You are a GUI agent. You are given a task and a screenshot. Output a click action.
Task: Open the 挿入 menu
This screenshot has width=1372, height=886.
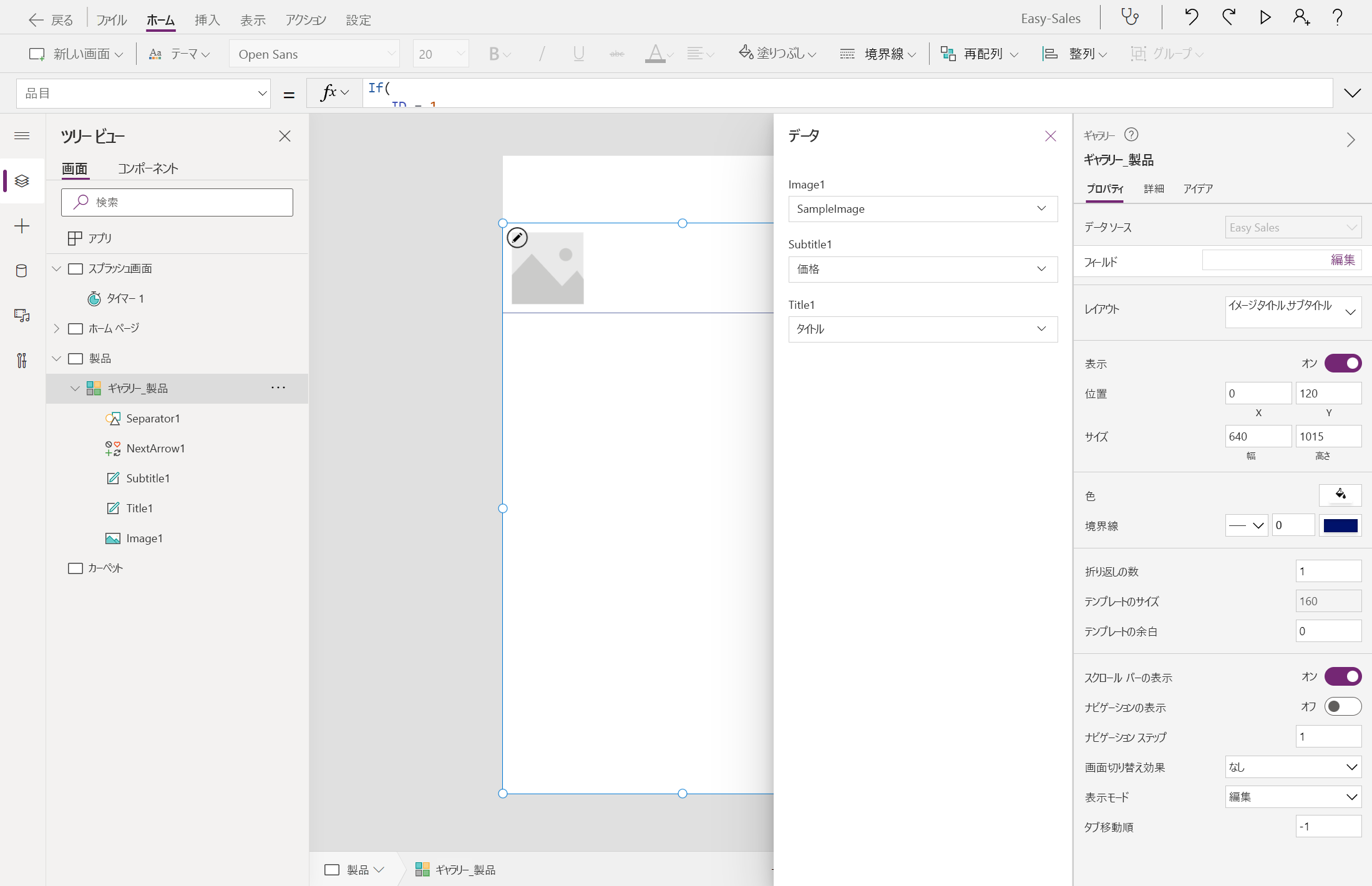(207, 20)
